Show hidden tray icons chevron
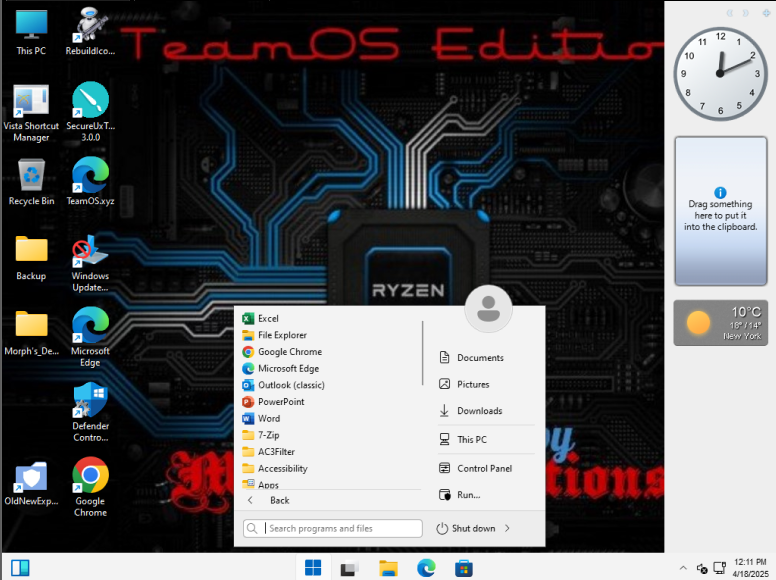Viewport: 776px width, 580px height. pos(683,568)
